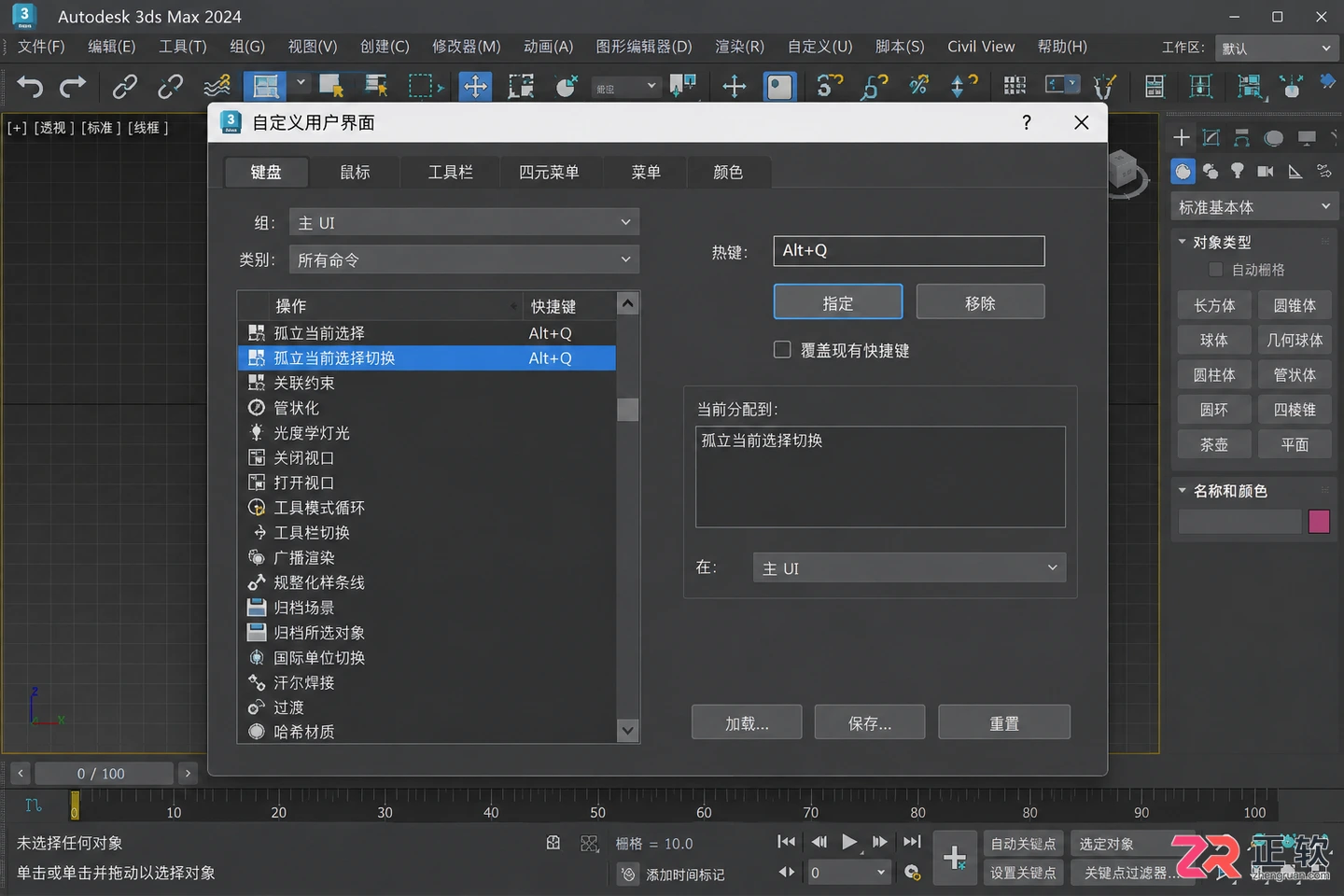Click the 指定 button
1344x896 pixels.
[x=838, y=302]
